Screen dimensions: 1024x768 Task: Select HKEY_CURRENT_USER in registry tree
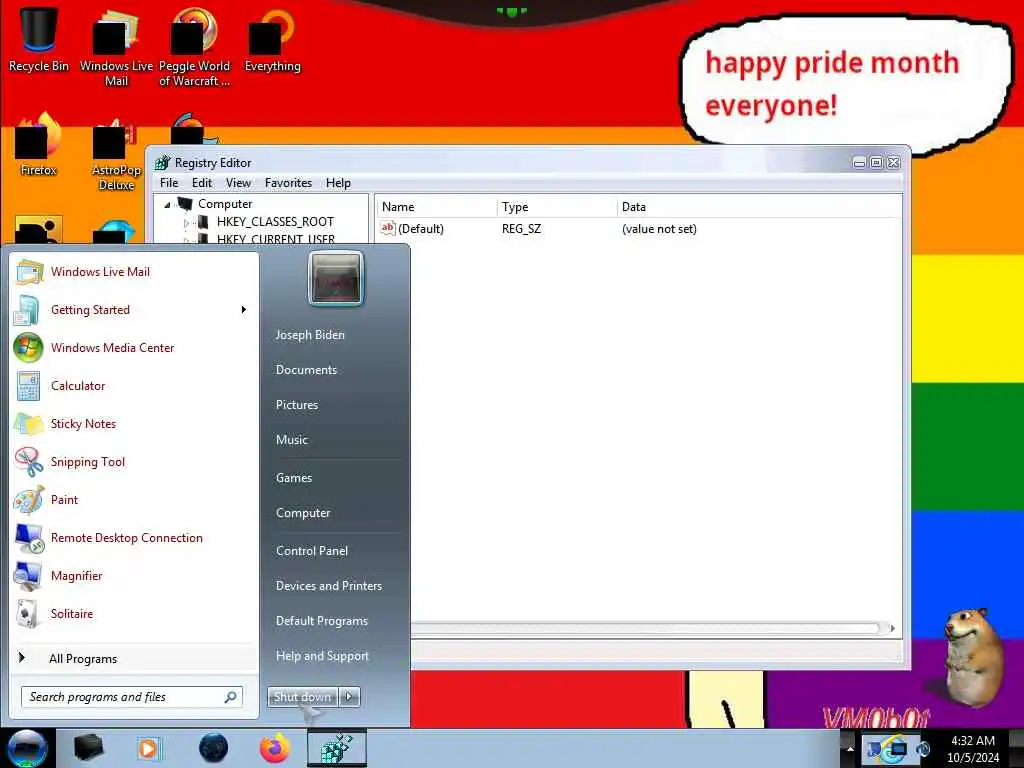point(276,238)
